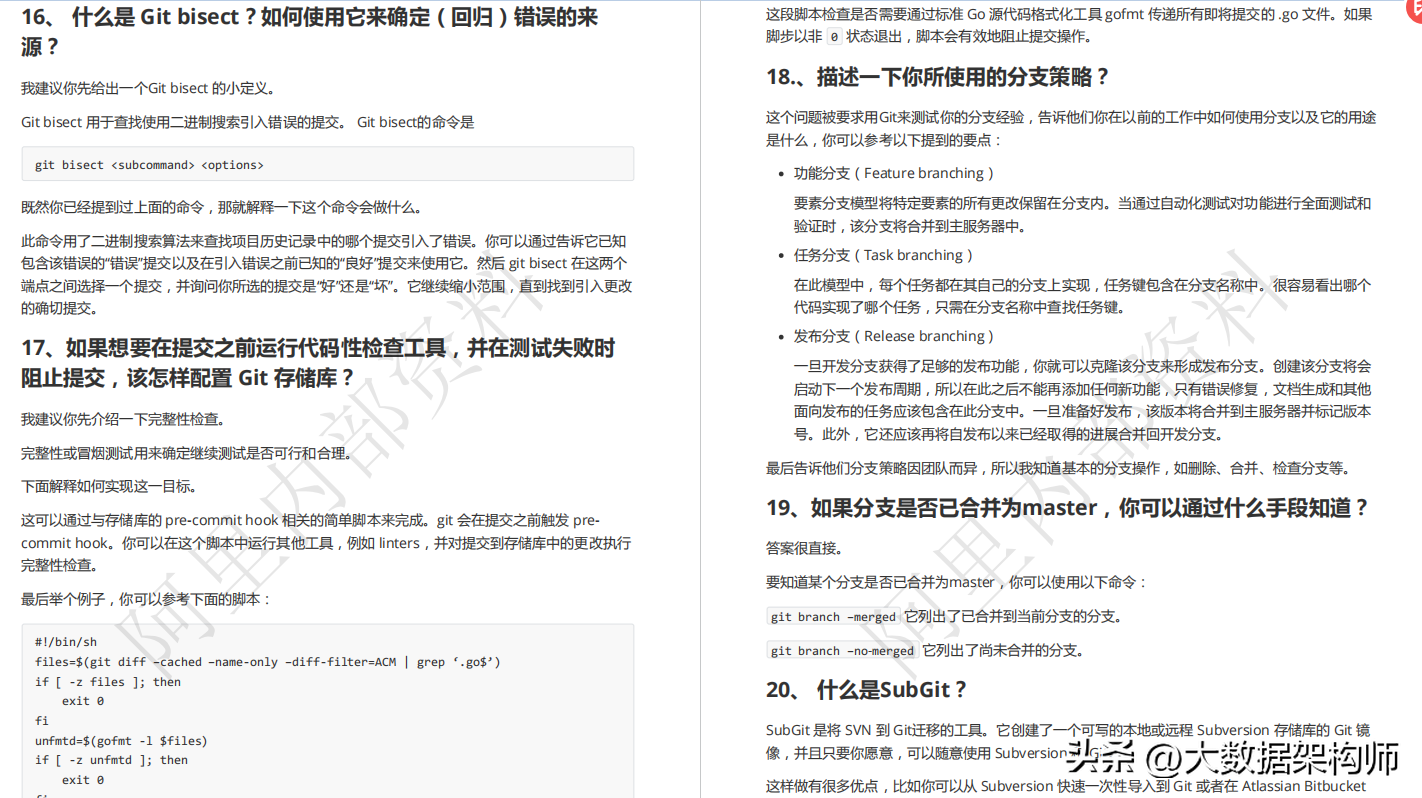1422x798 pixels.
Task: Click the heading "16、什么是 Git bisect"
Action: 310,31
